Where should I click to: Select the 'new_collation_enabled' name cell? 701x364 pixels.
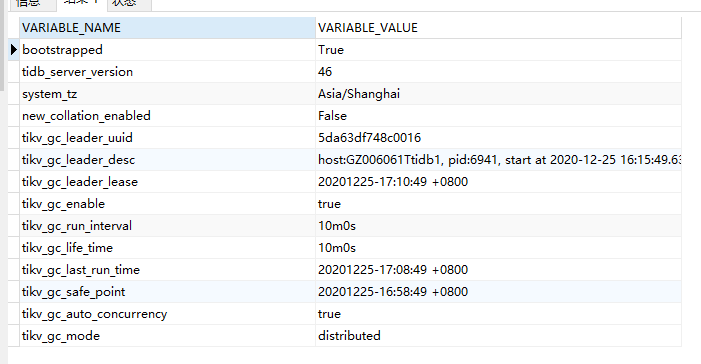168,116
